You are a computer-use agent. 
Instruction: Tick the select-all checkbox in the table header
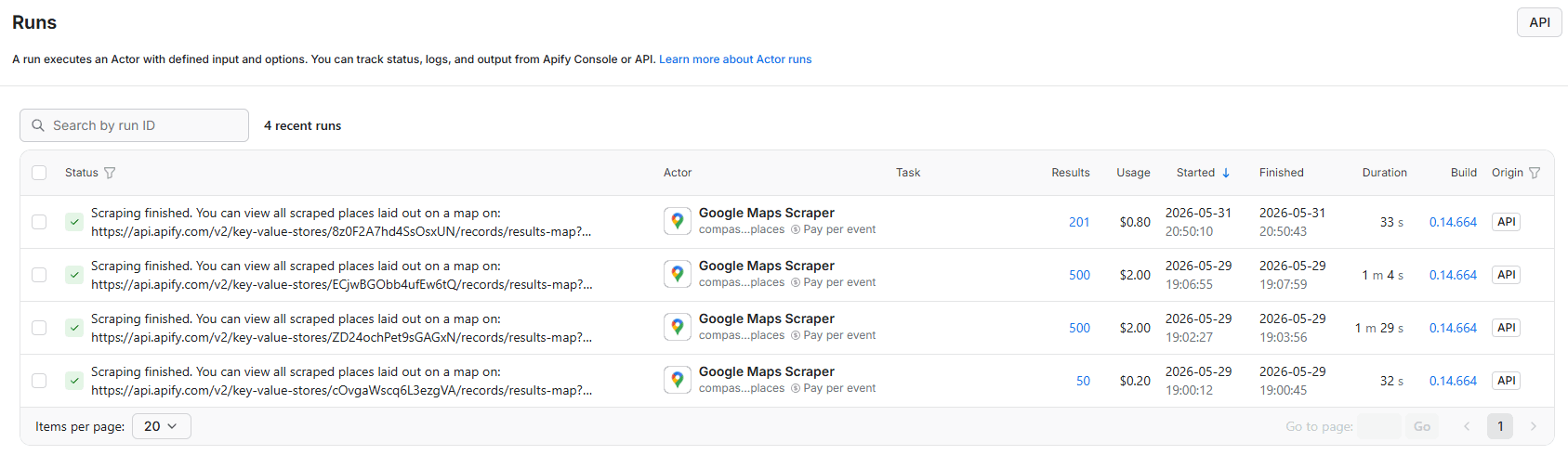click(39, 173)
